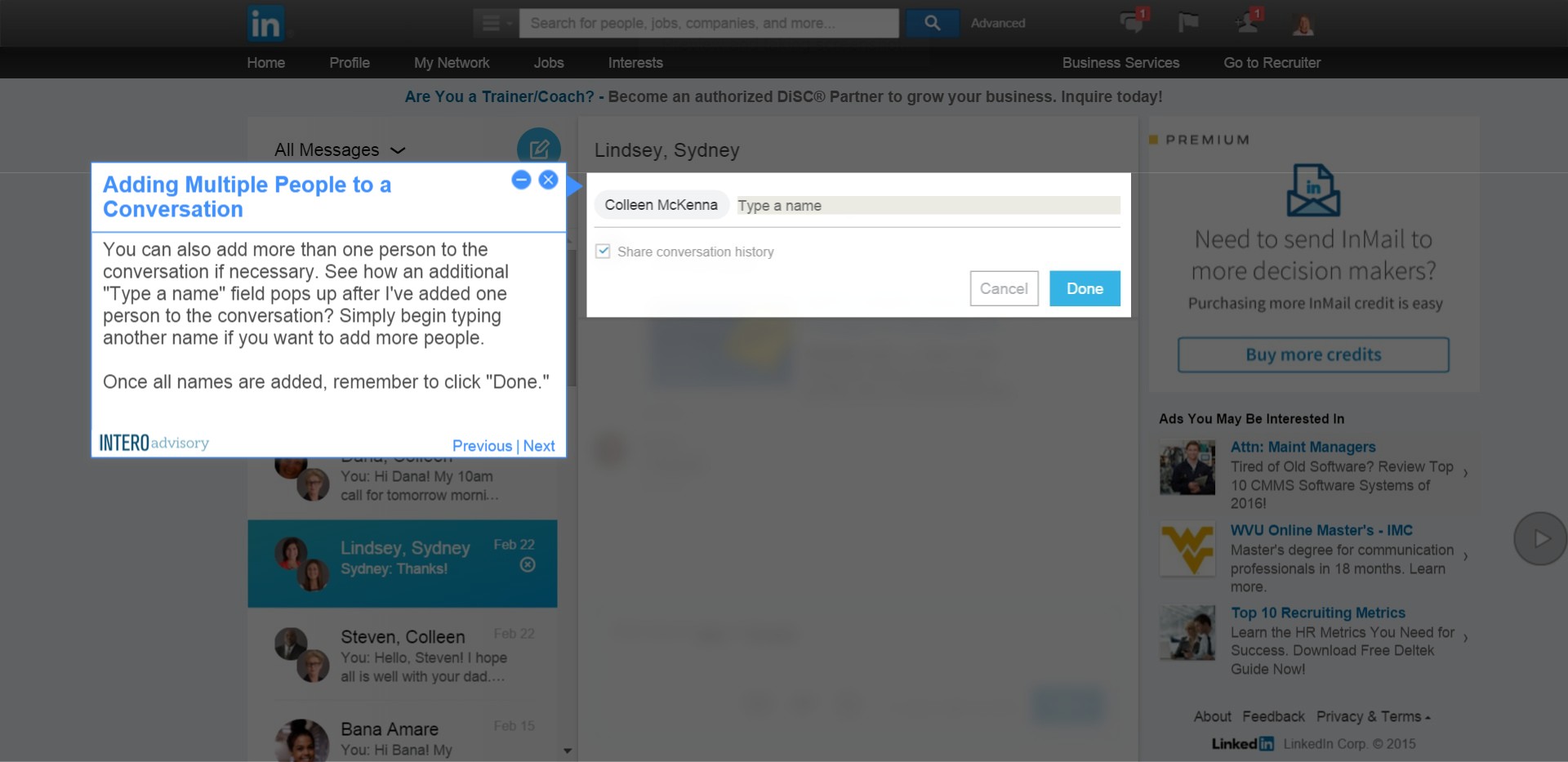
Task: Open the Steven, Colleen conversation
Action: coord(403,655)
